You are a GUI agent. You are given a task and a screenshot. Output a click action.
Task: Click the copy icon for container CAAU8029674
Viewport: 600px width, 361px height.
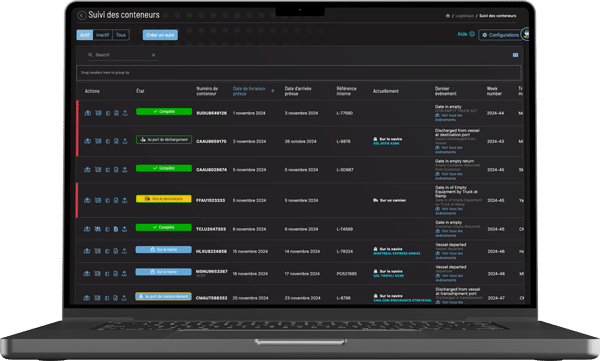(108, 170)
